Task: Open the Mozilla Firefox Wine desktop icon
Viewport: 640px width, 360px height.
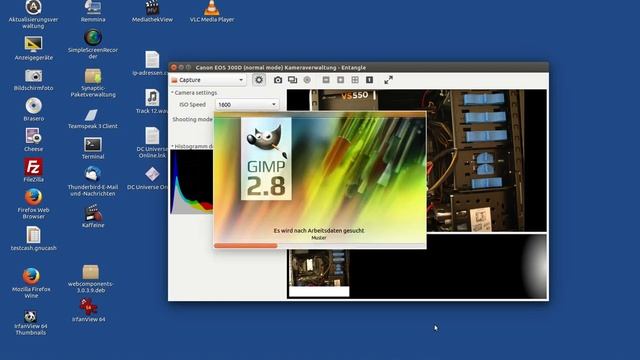Action: 31,282
